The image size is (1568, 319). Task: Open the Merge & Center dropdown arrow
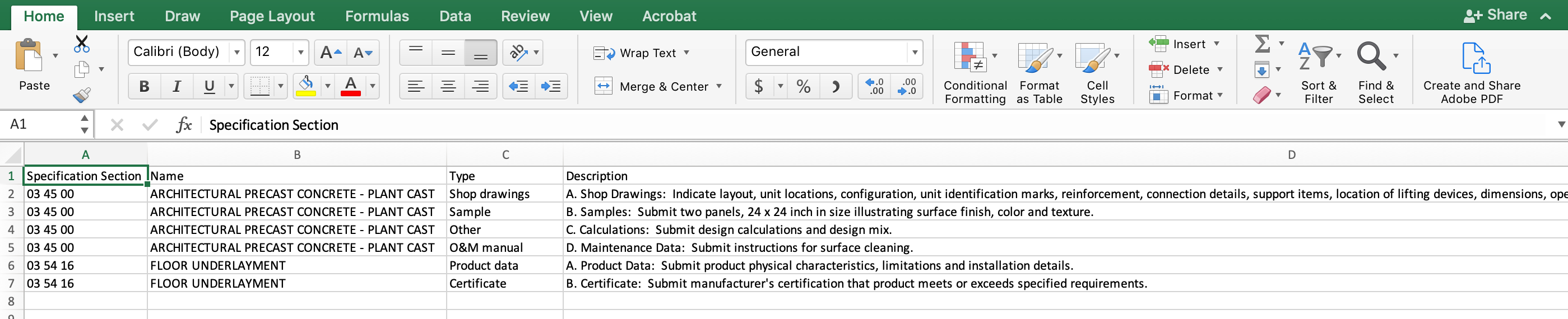[719, 86]
